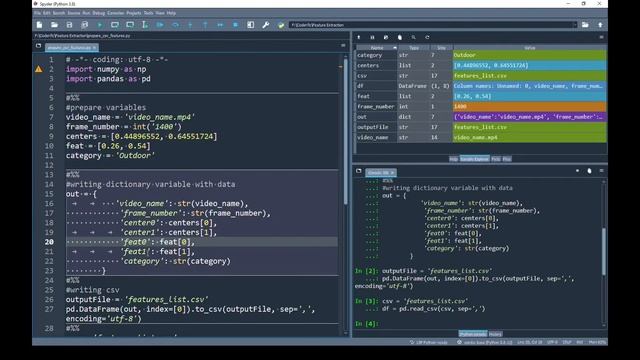The height and width of the screenshot is (360, 640).
Task: Close the Console 1/A tab
Action: tap(392, 173)
